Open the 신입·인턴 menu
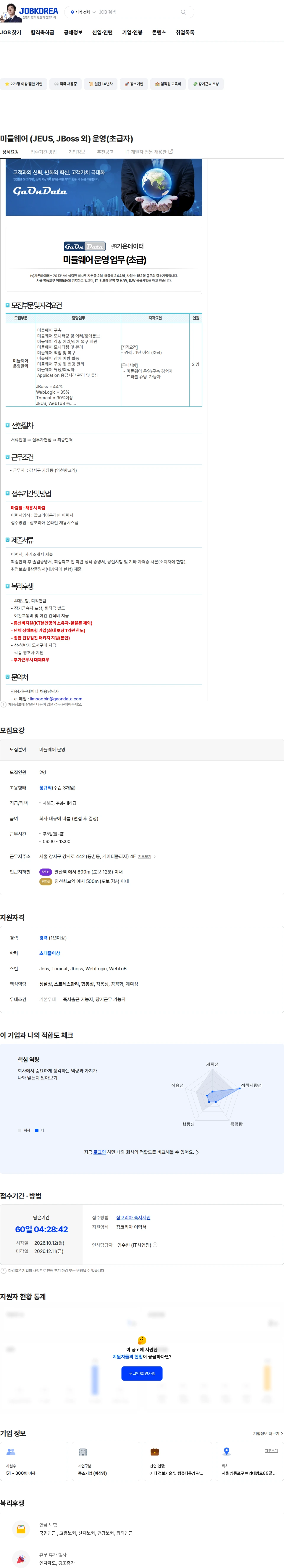 pyautogui.click(x=102, y=32)
